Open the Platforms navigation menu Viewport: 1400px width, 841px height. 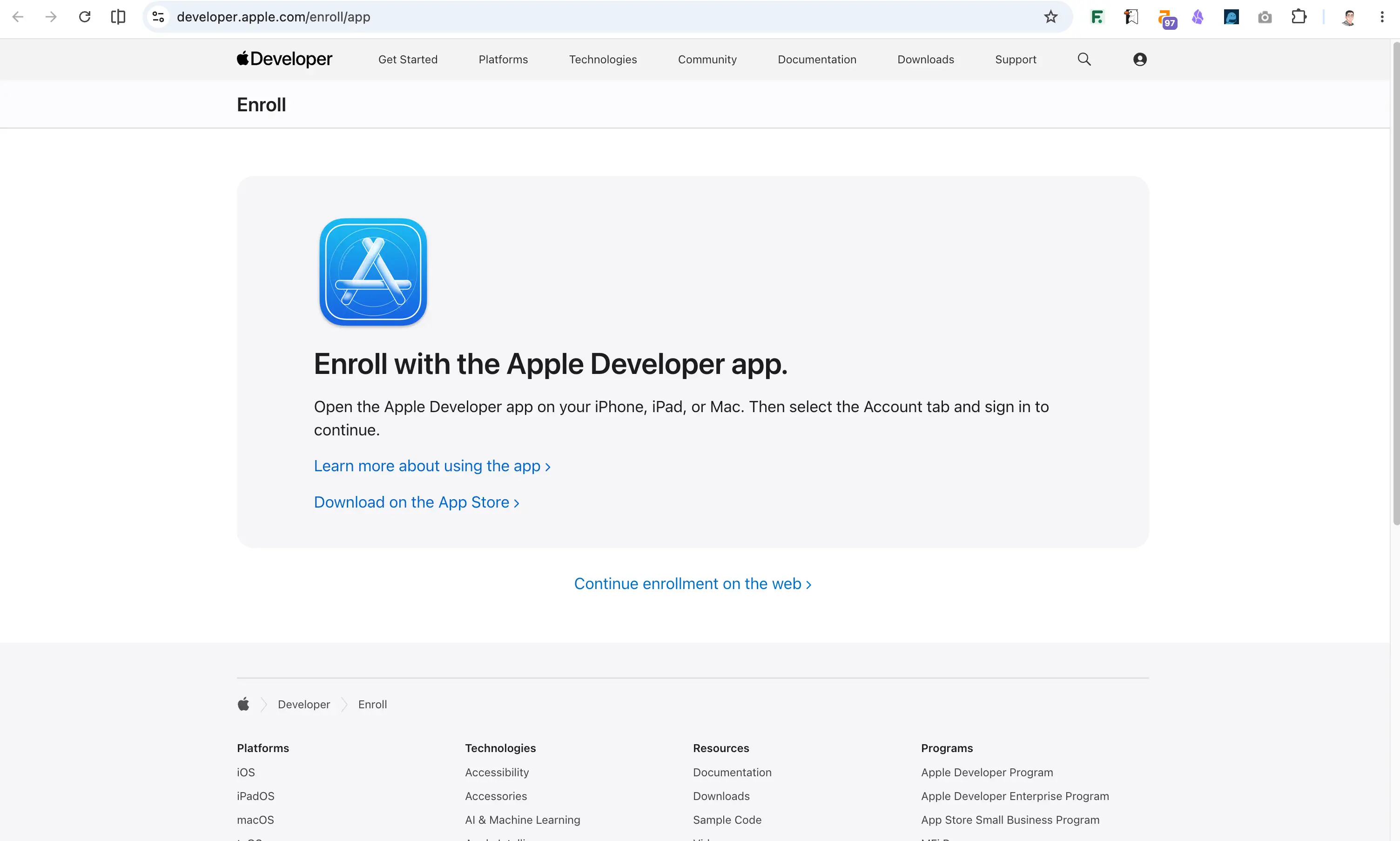click(503, 60)
